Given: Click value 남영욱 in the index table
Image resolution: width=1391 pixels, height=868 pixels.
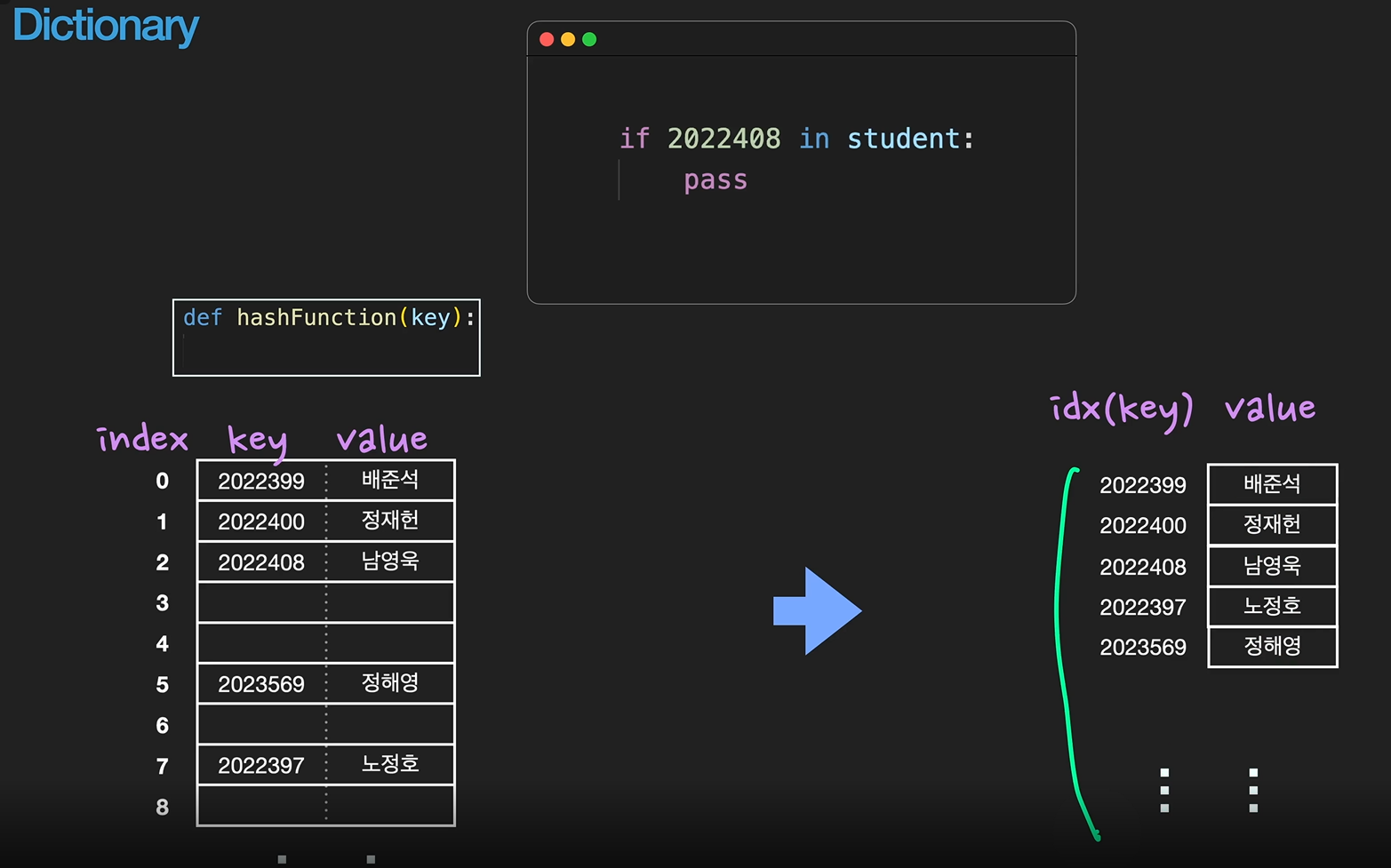Looking at the screenshot, I should tap(390, 561).
